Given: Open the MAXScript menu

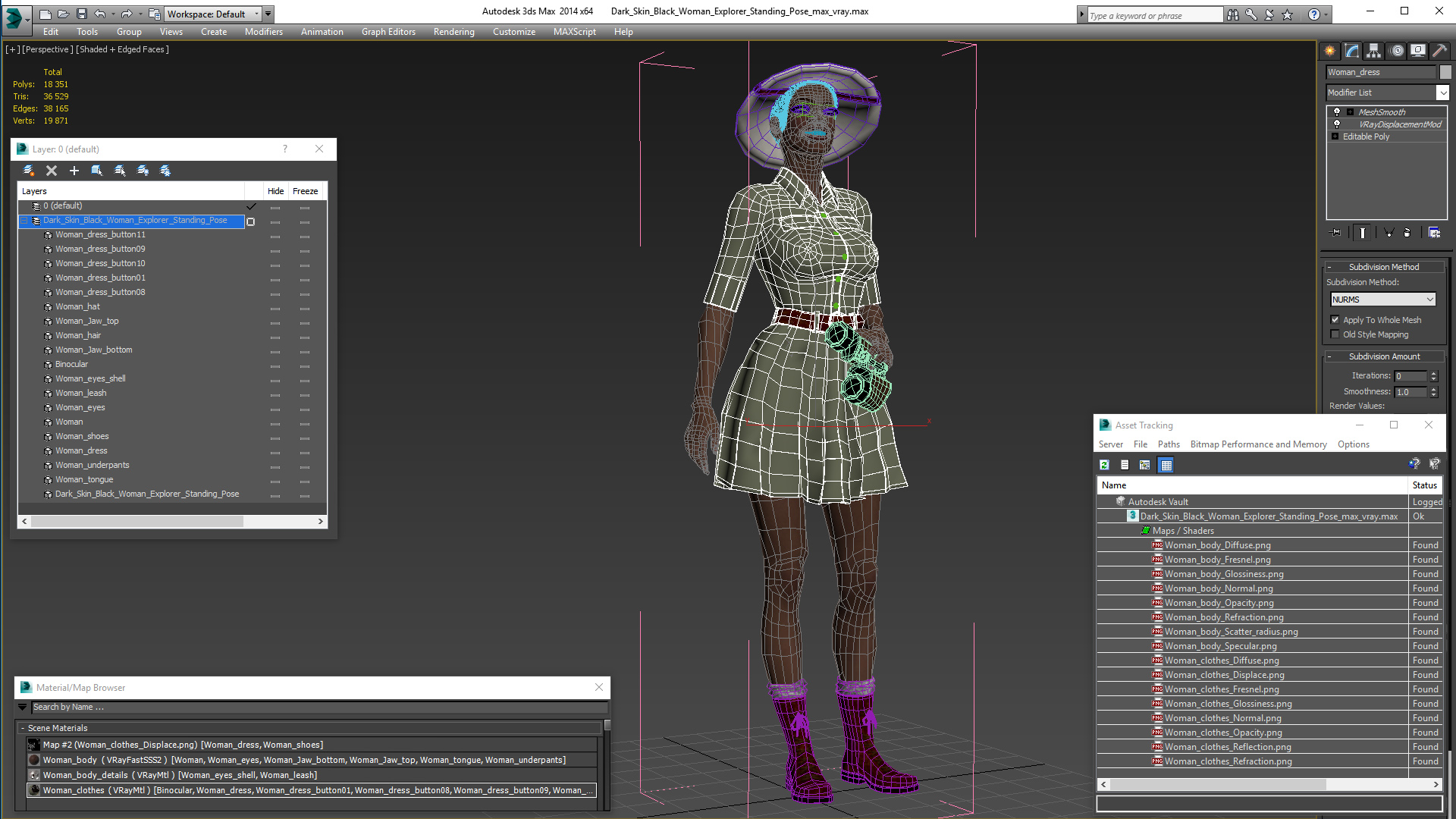Looking at the screenshot, I should pos(574,32).
